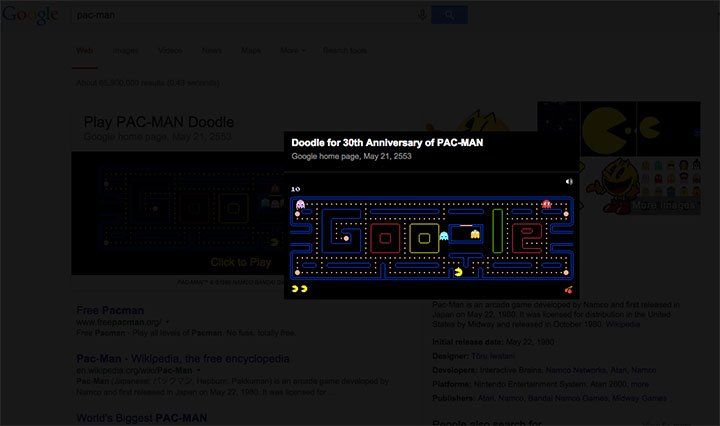Click the orange ghost inside the ghost house
This screenshot has width=720, height=426.
475,235
